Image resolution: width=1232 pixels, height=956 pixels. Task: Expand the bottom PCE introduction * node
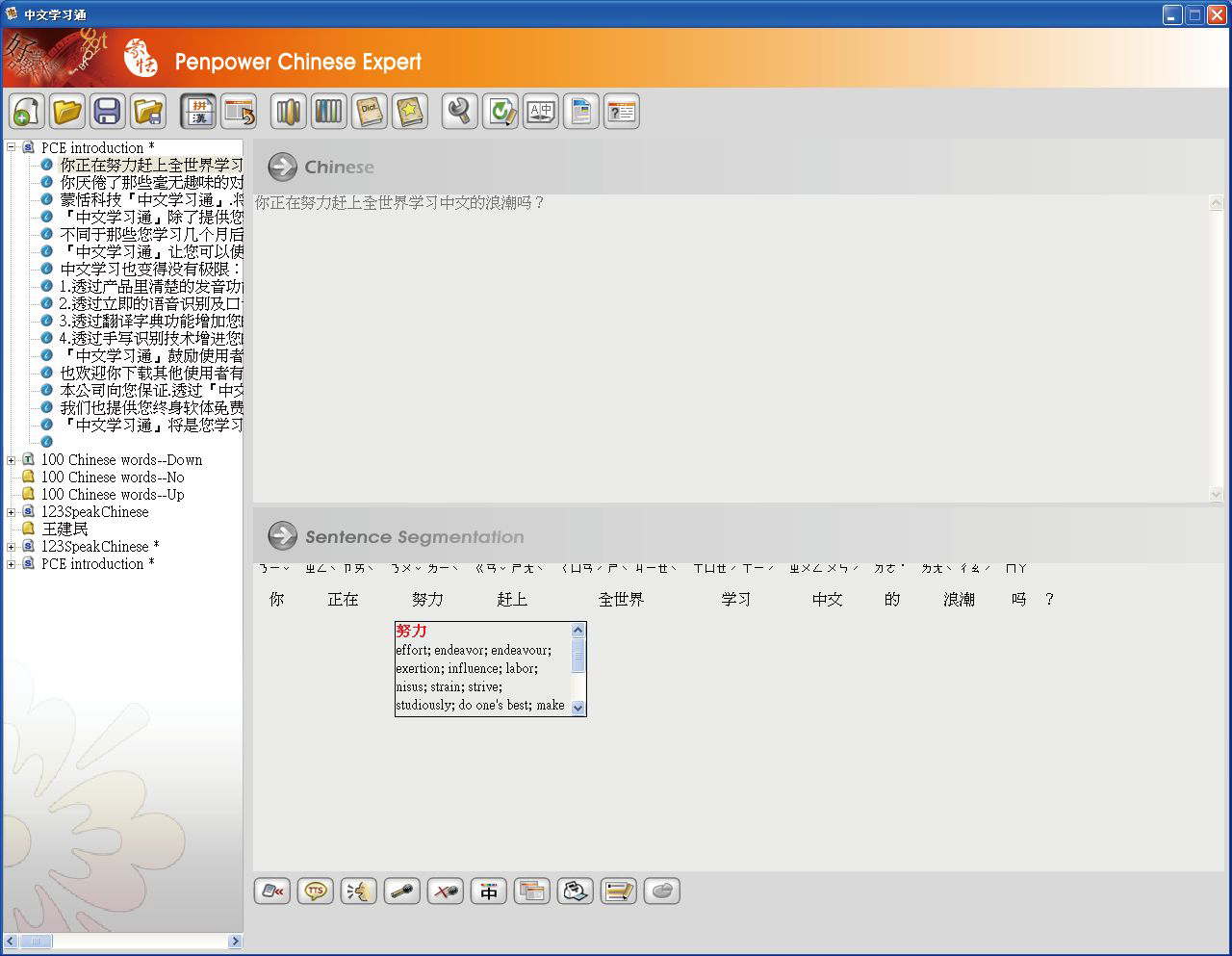pos(12,563)
